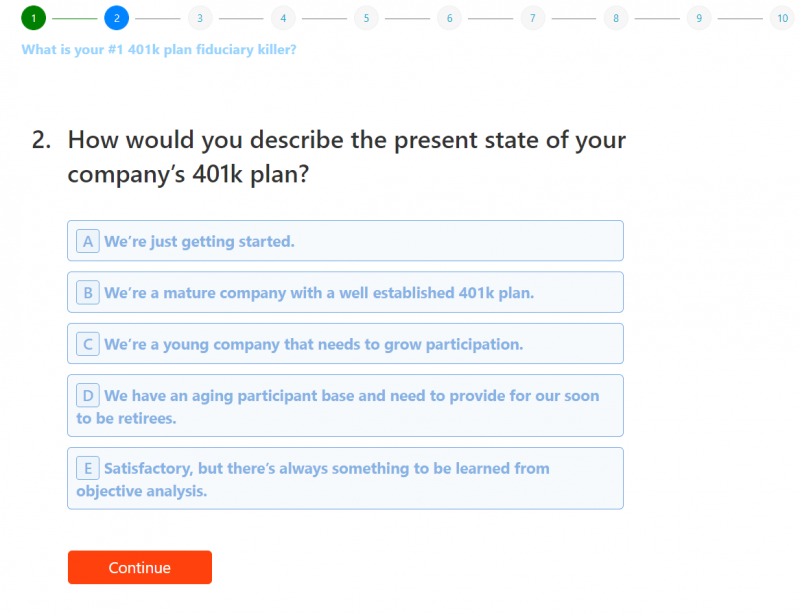Click the letter E badge

(88, 468)
